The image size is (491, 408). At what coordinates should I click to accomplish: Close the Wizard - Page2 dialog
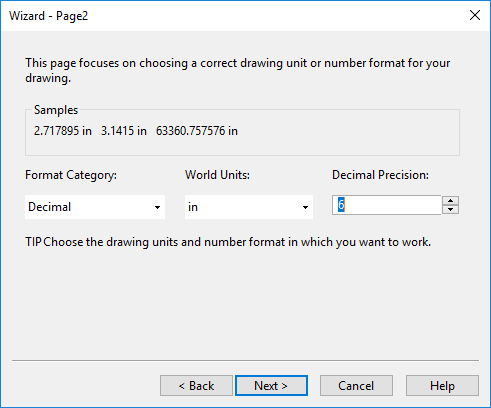coord(475,15)
